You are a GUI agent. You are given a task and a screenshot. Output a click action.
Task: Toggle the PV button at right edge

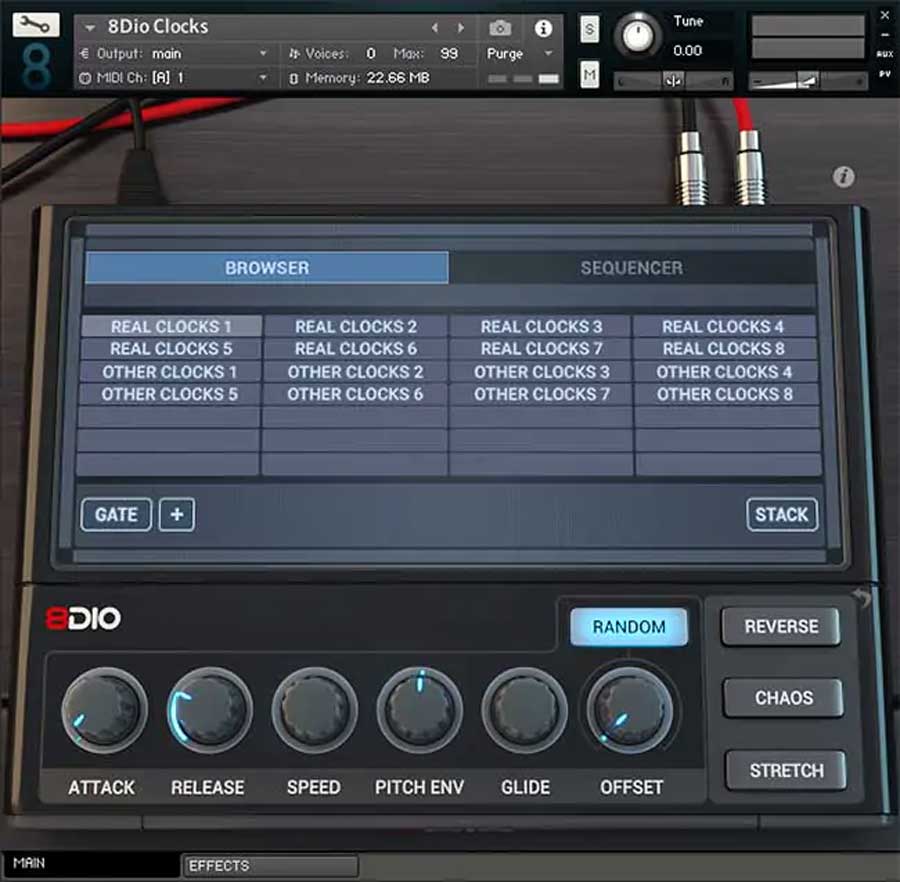tap(885, 74)
